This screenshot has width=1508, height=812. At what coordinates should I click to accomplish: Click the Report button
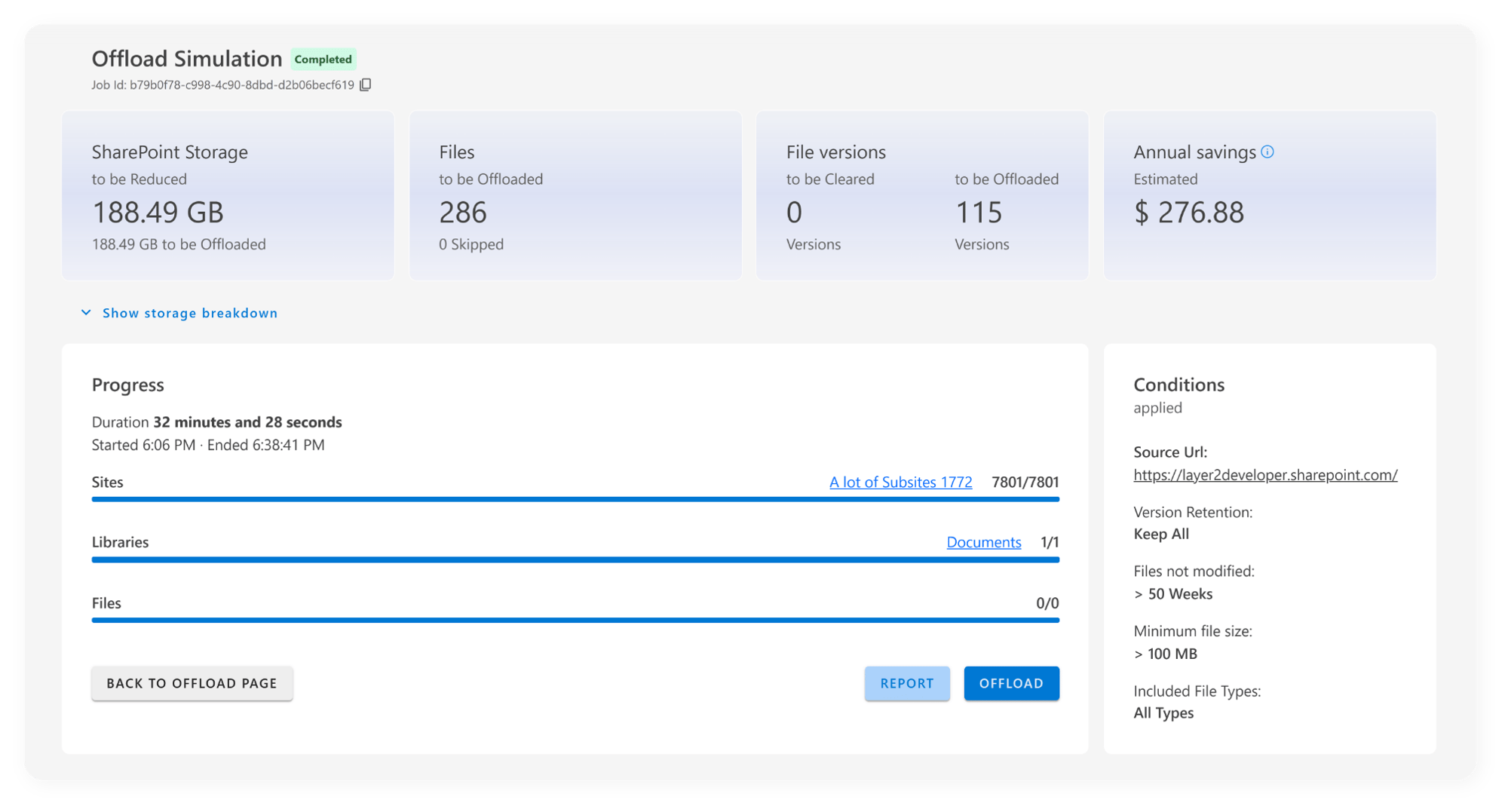906,683
